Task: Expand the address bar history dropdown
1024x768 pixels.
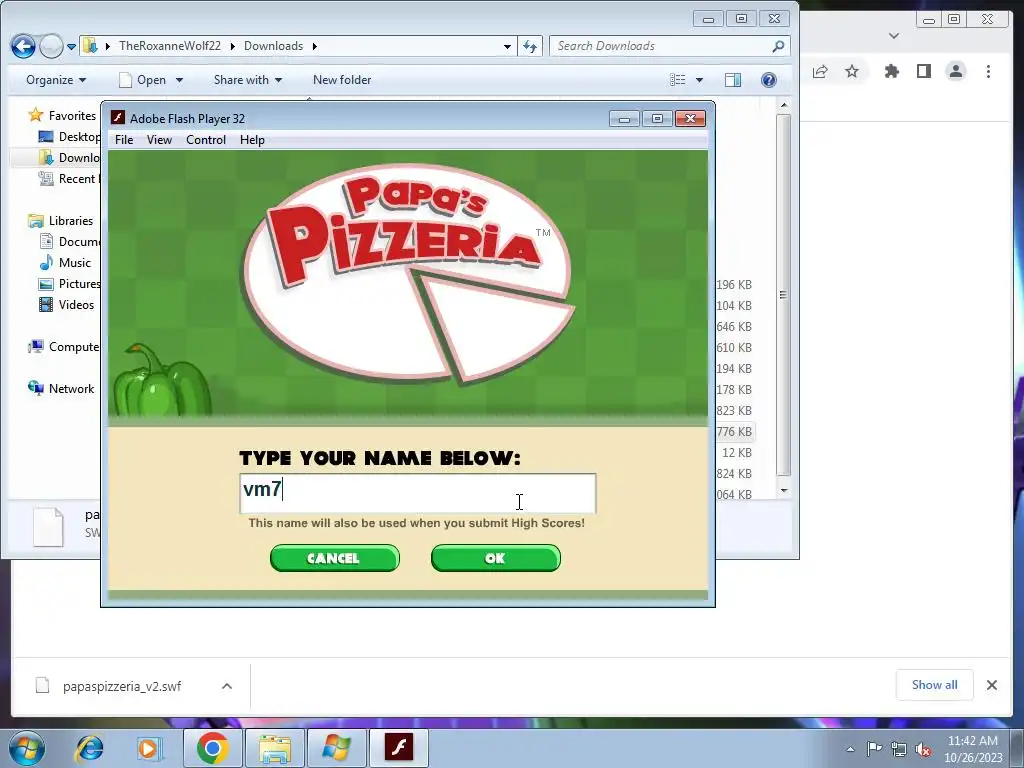Action: click(507, 46)
